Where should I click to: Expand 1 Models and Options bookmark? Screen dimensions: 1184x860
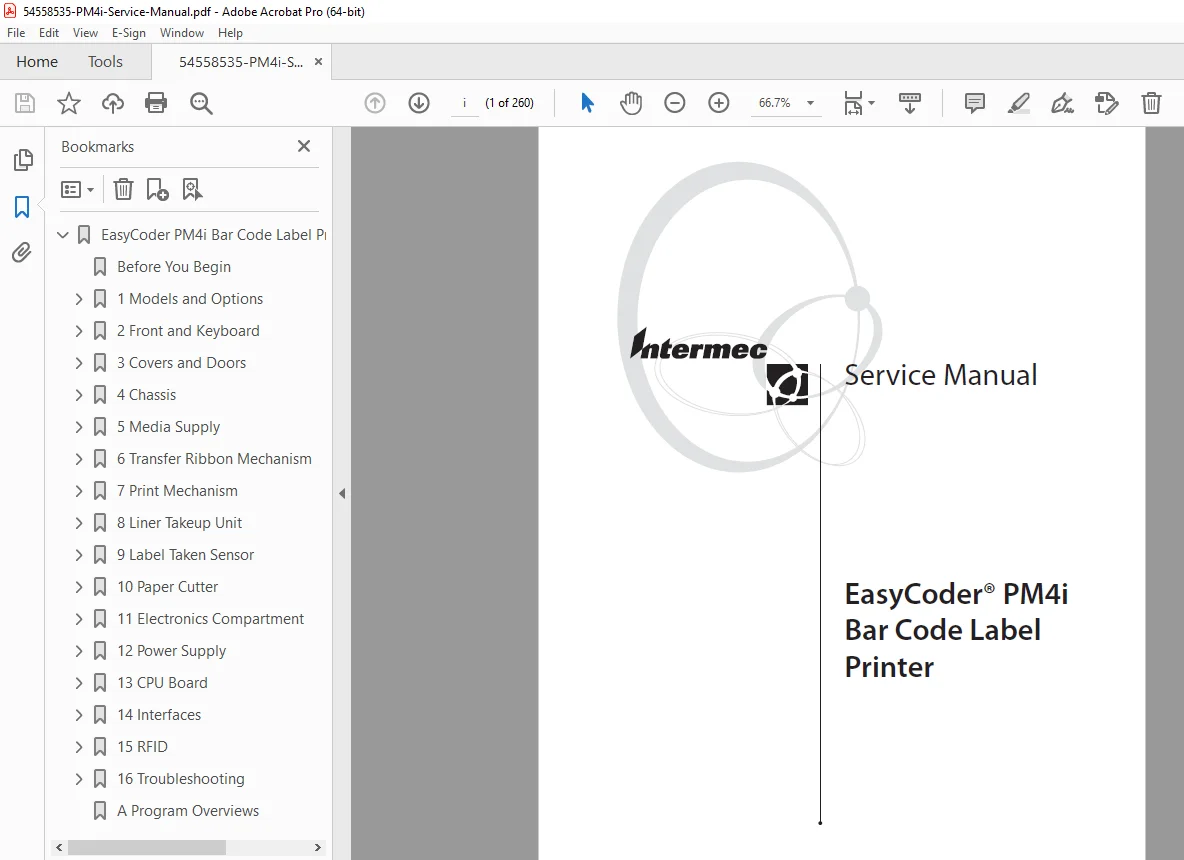(79, 299)
